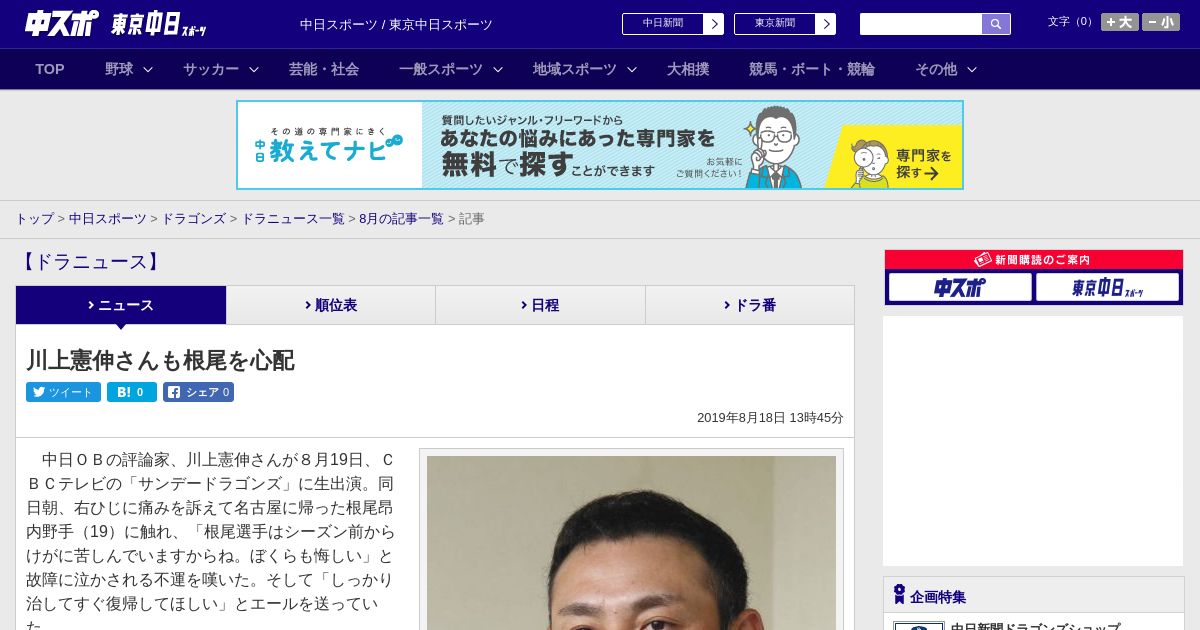This screenshot has width=1200, height=630.
Task: Switch to the 順位表 tab
Action: point(331,305)
